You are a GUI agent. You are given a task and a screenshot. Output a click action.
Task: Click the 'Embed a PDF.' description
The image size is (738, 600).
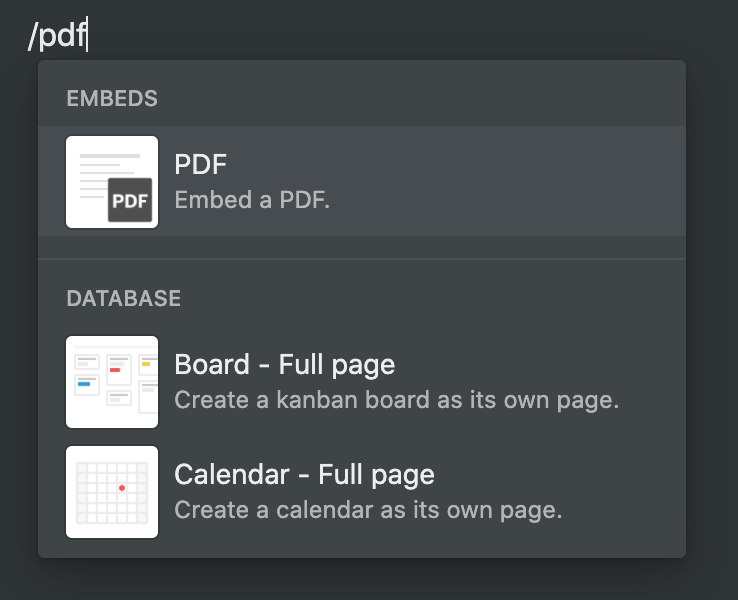tap(252, 200)
